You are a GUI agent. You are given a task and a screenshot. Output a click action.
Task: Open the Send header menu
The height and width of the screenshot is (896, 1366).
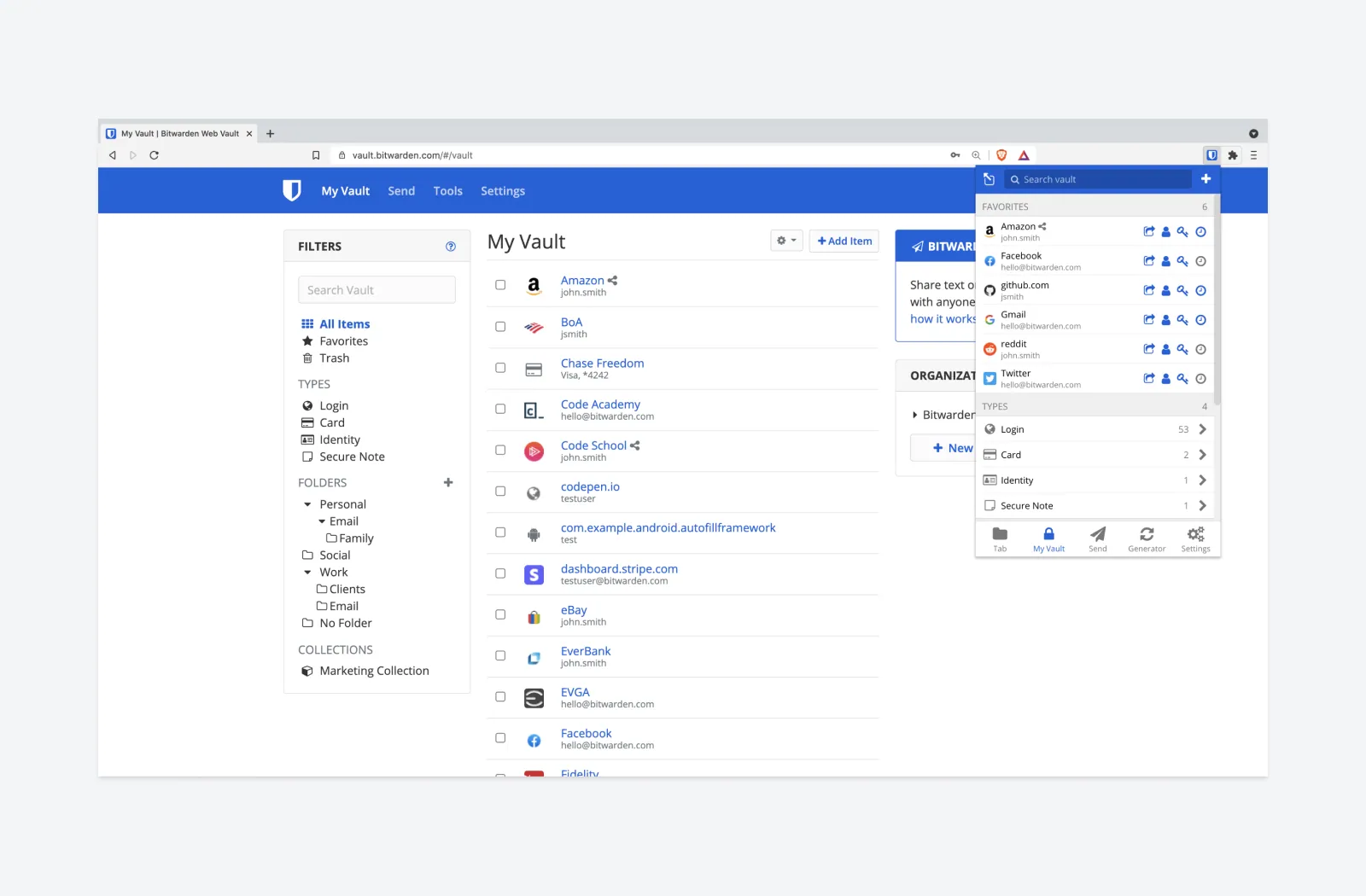pyautogui.click(x=401, y=191)
